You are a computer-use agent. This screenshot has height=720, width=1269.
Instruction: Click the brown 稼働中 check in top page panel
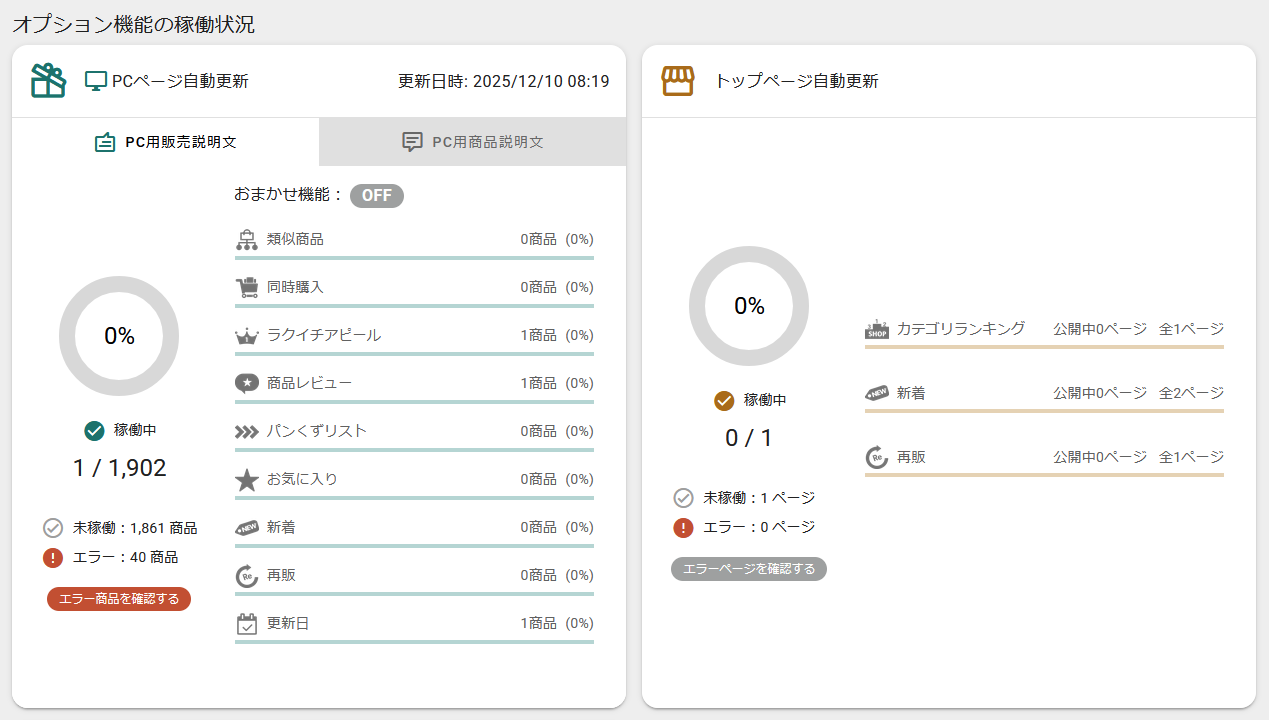725,401
